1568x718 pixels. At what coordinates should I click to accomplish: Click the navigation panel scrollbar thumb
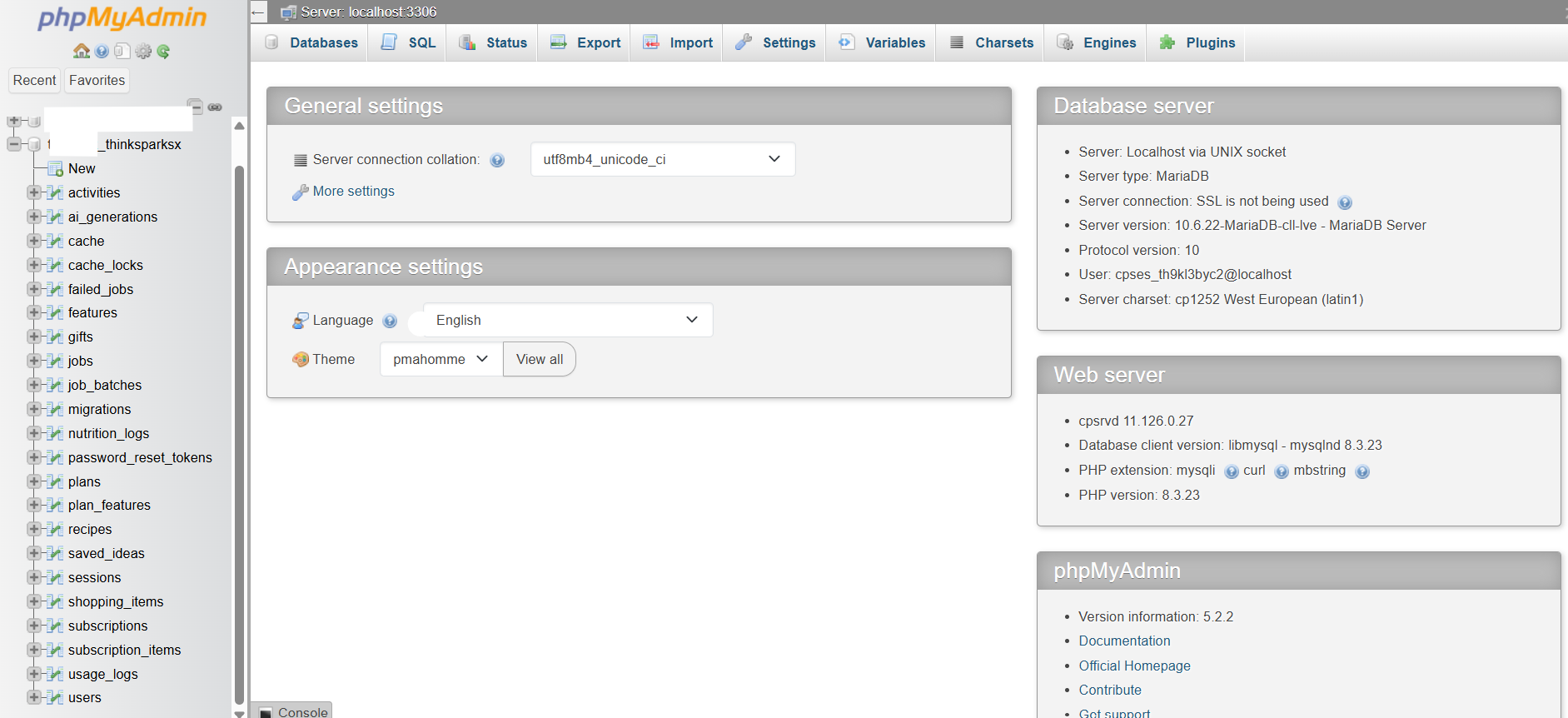240,436
